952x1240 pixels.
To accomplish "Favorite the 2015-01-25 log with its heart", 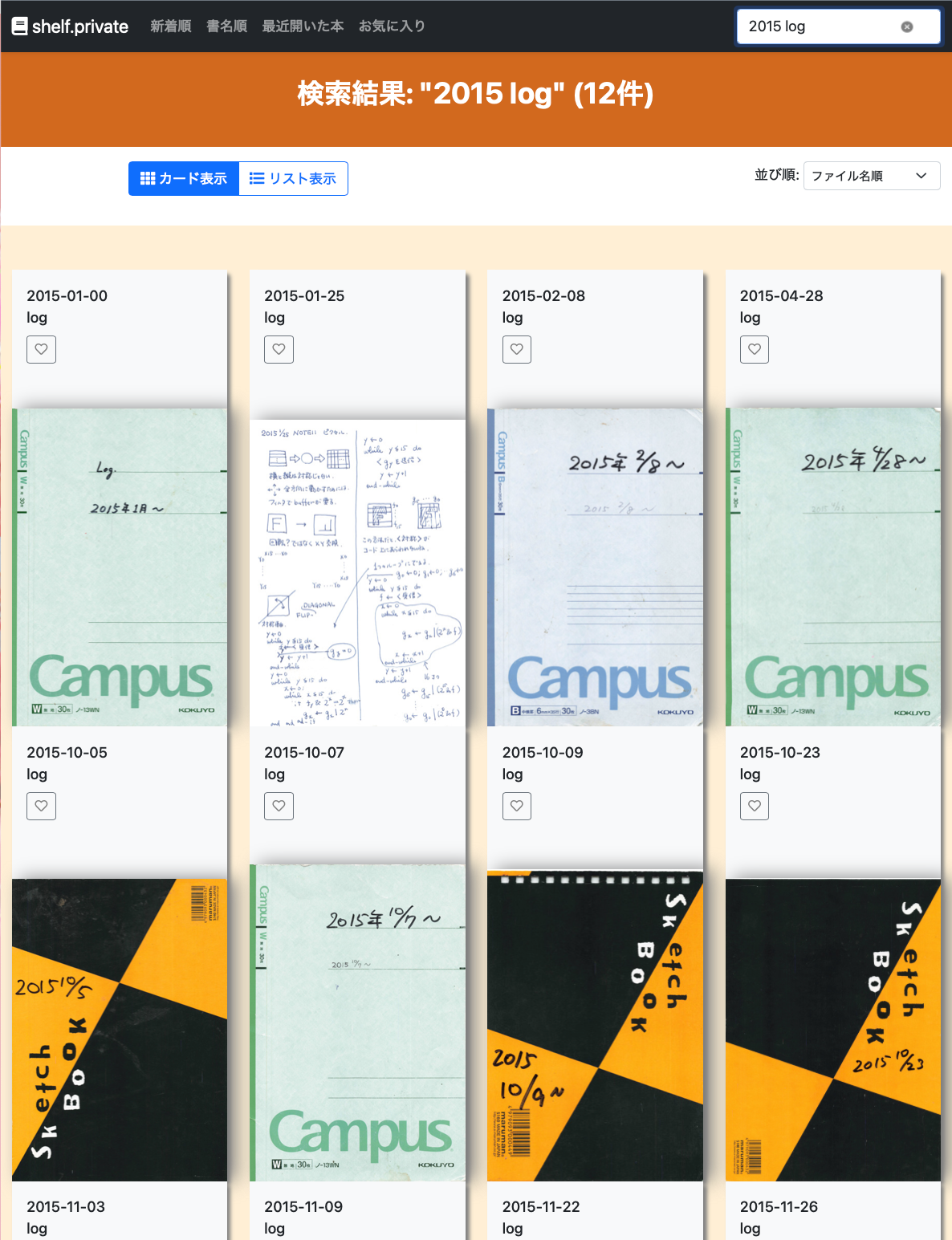I will tap(279, 349).
